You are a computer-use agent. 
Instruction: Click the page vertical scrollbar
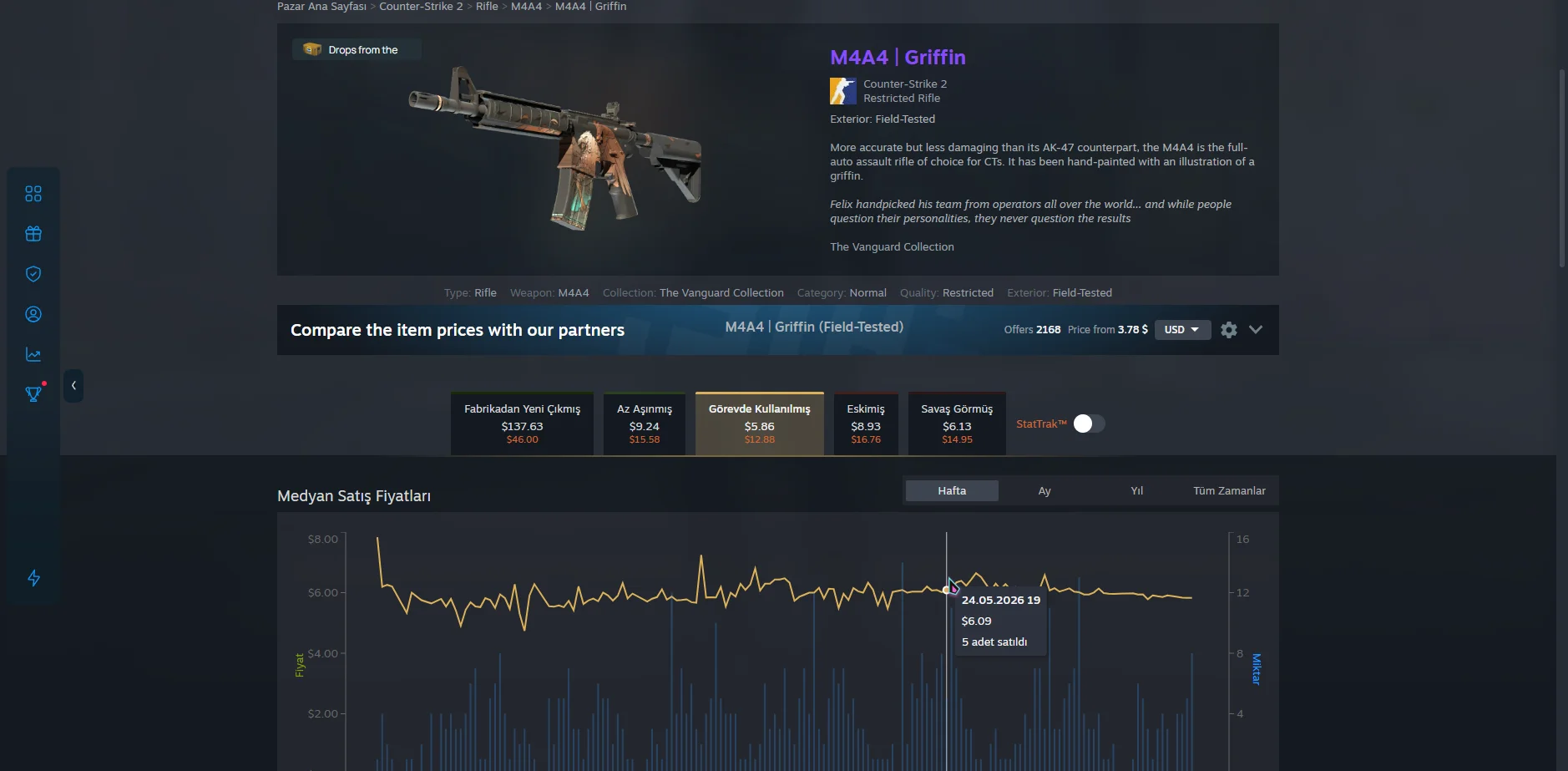tap(1562, 167)
